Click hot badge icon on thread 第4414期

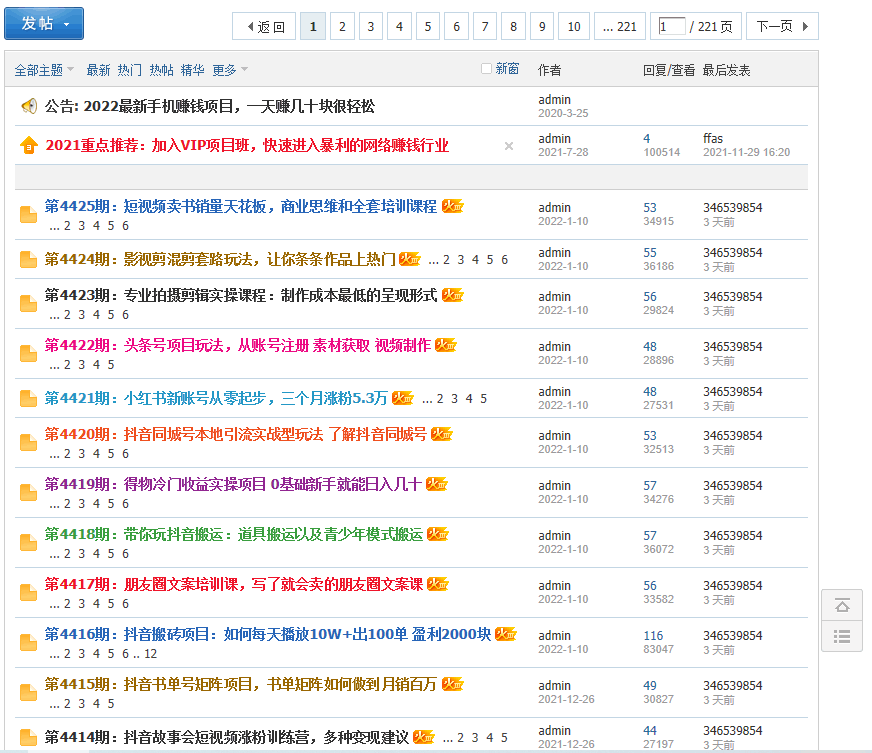click(424, 737)
